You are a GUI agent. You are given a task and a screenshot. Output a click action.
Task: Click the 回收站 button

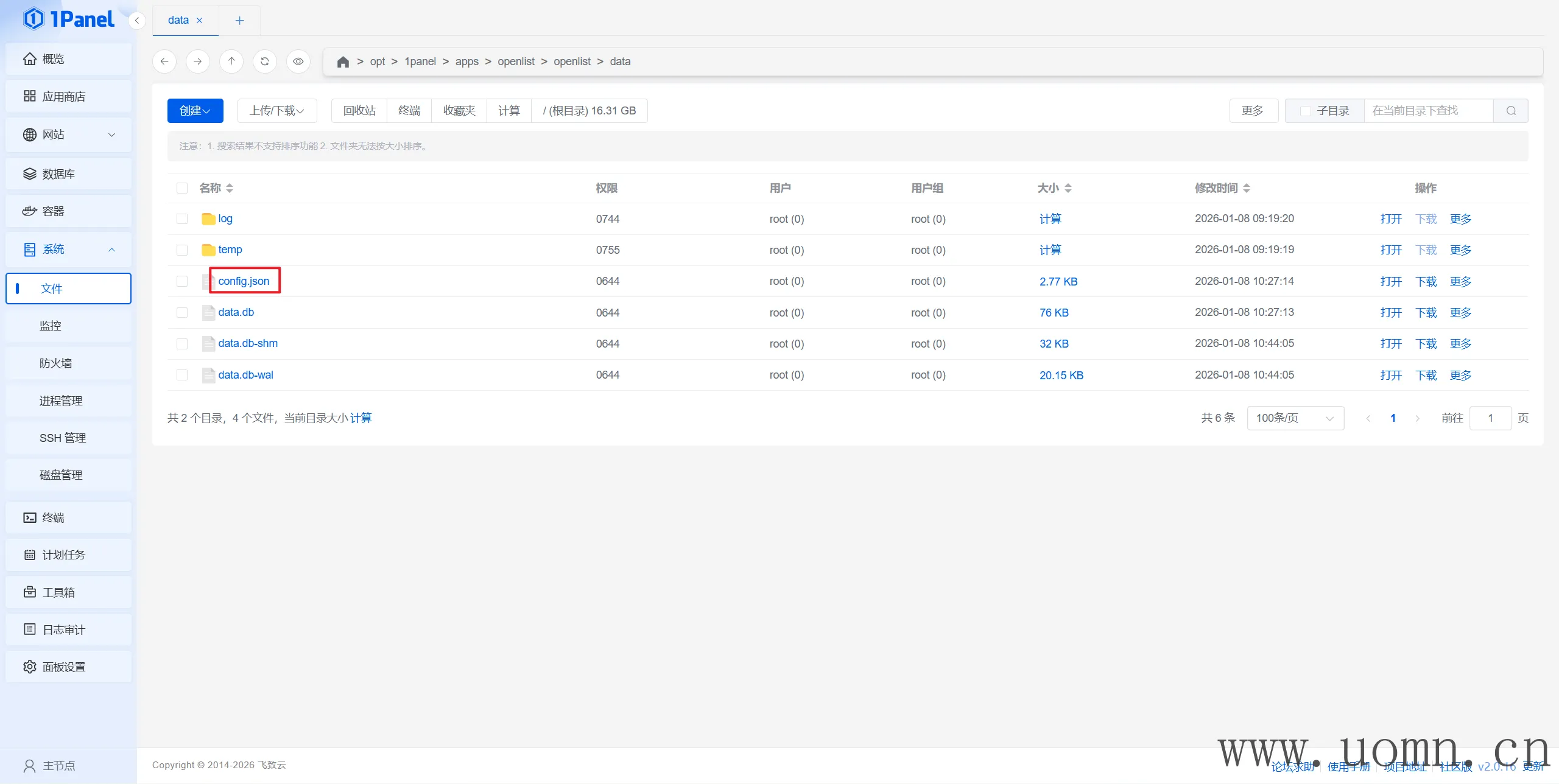point(359,111)
